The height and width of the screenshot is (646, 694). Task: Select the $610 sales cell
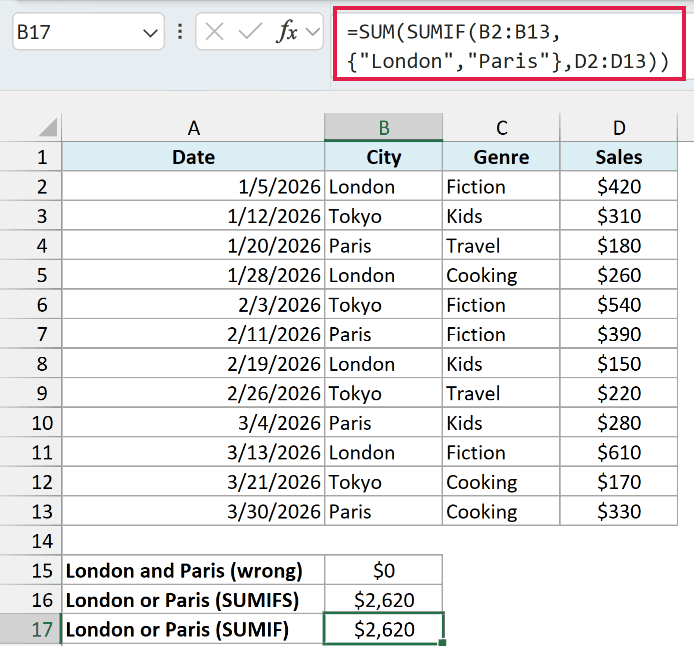(x=619, y=452)
